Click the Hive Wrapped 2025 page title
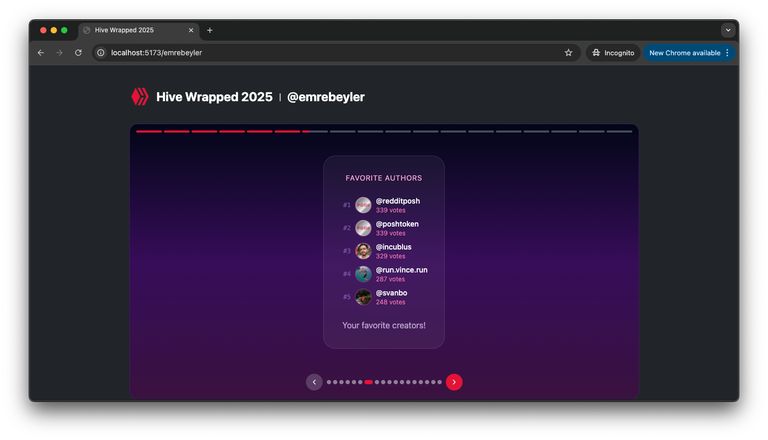The height and width of the screenshot is (440, 768). tap(214, 97)
